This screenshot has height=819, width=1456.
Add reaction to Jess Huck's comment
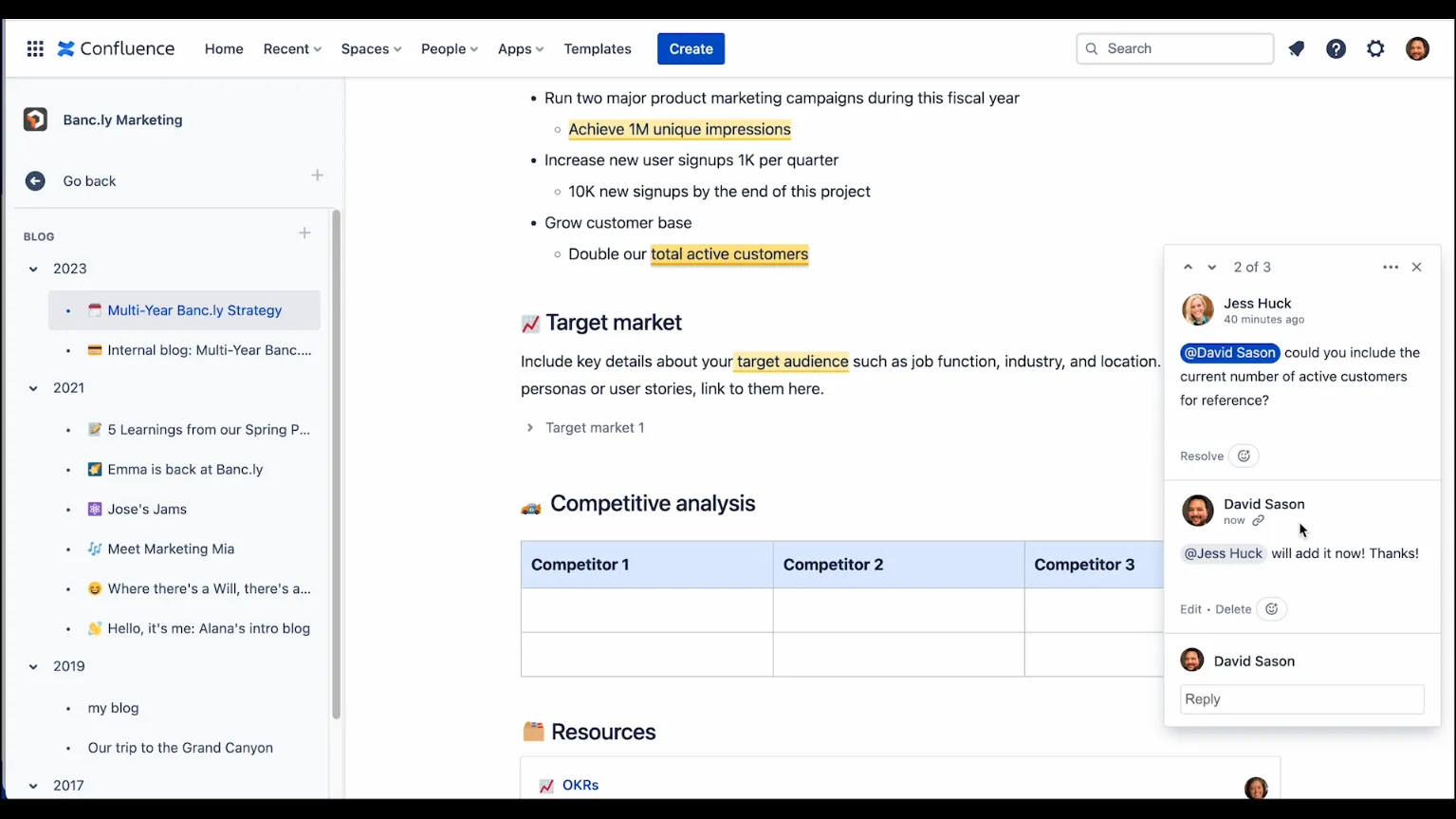tap(1244, 456)
